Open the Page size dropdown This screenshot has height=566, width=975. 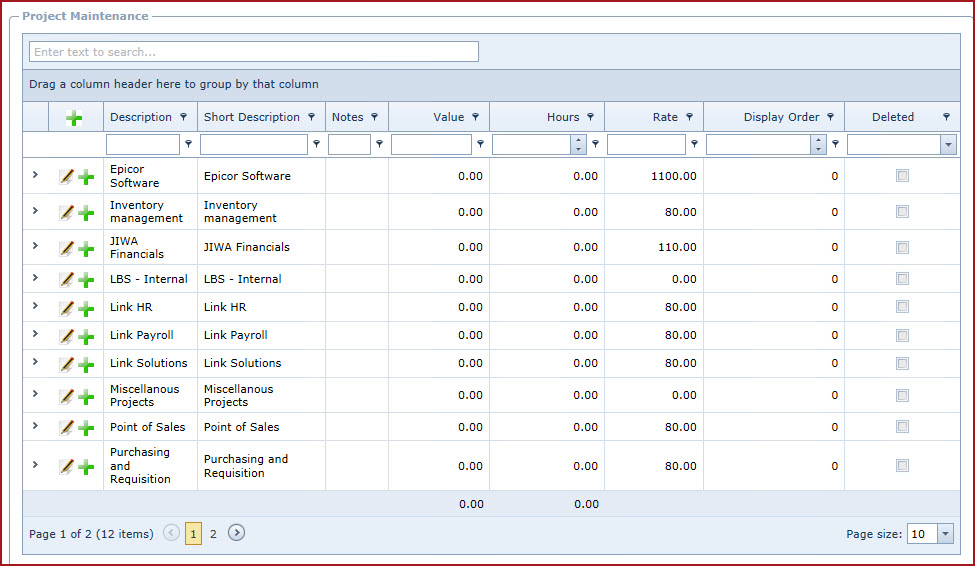click(x=946, y=534)
